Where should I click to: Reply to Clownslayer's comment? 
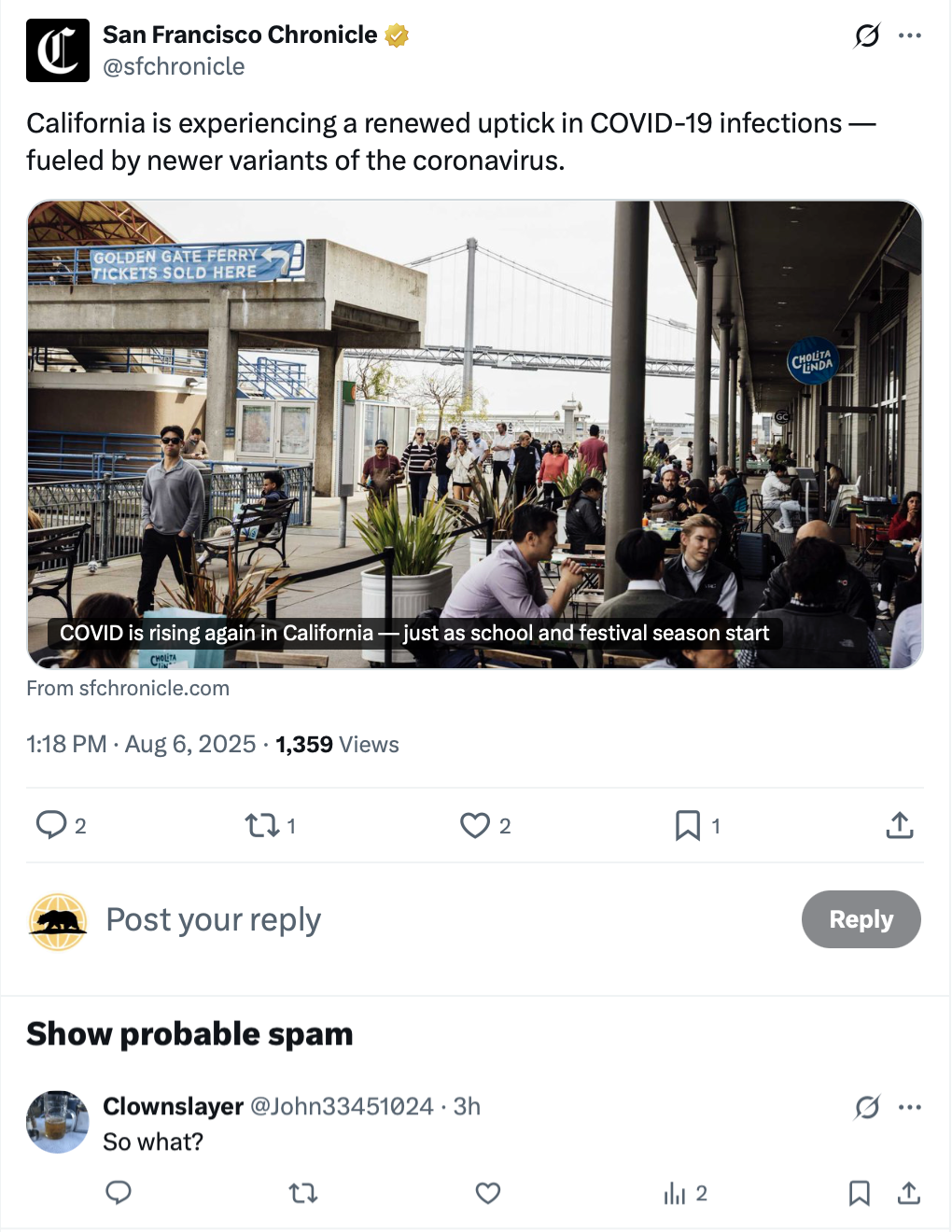119,1193
